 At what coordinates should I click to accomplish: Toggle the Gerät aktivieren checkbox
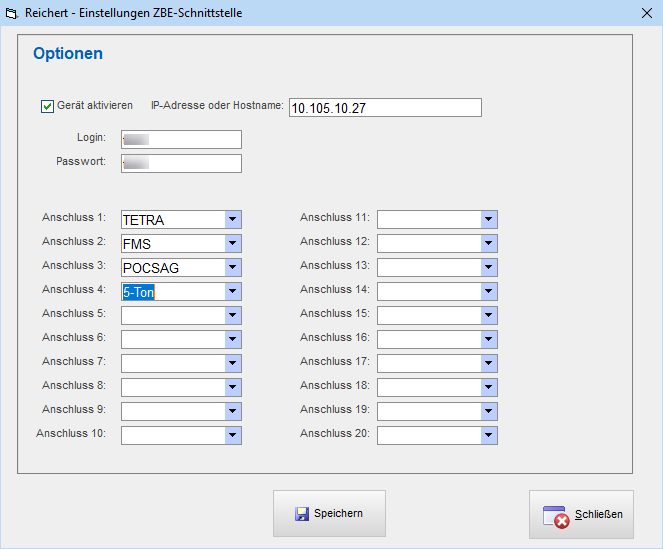(47, 106)
